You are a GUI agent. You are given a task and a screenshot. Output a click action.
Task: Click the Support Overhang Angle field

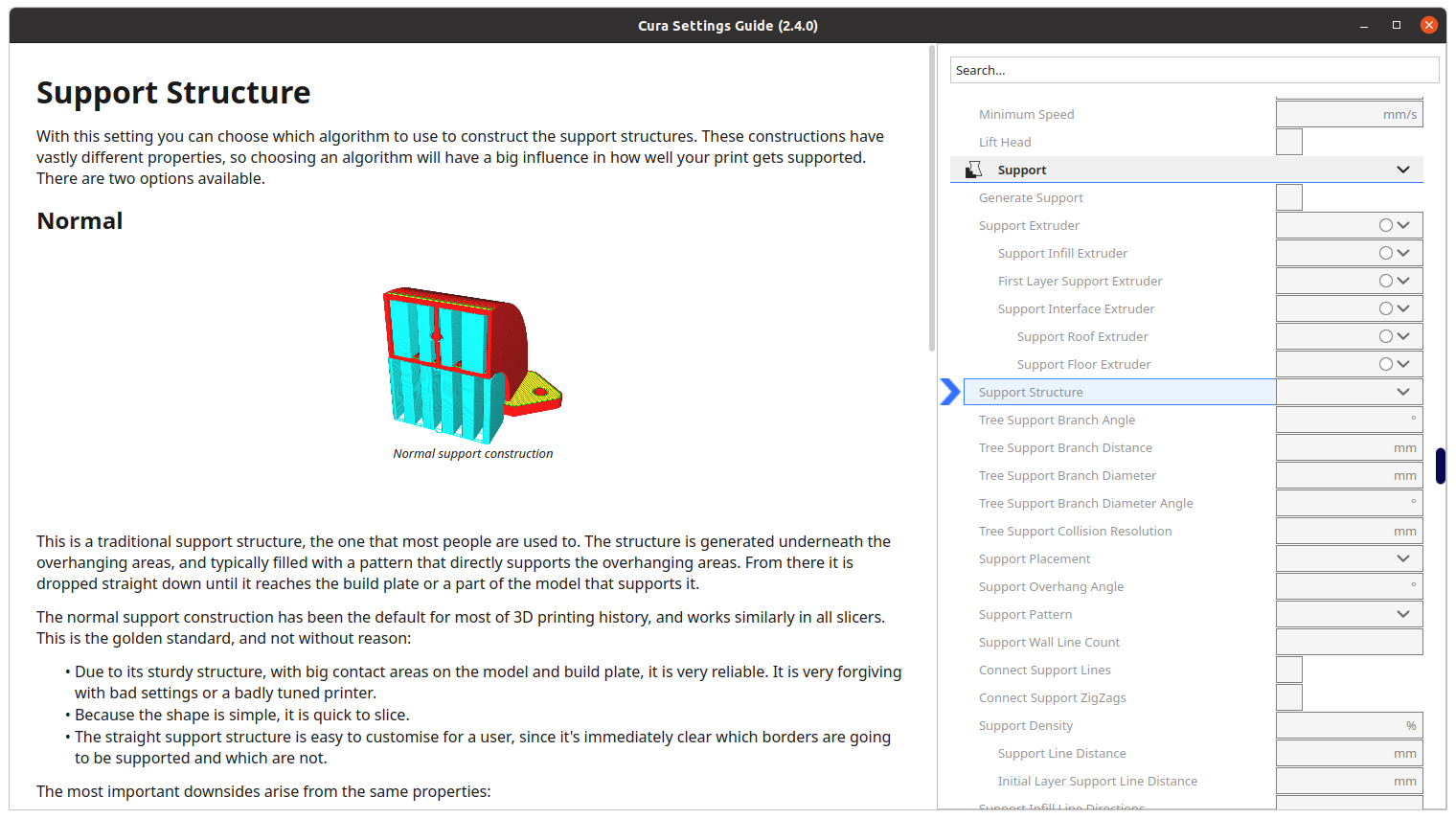1349,586
